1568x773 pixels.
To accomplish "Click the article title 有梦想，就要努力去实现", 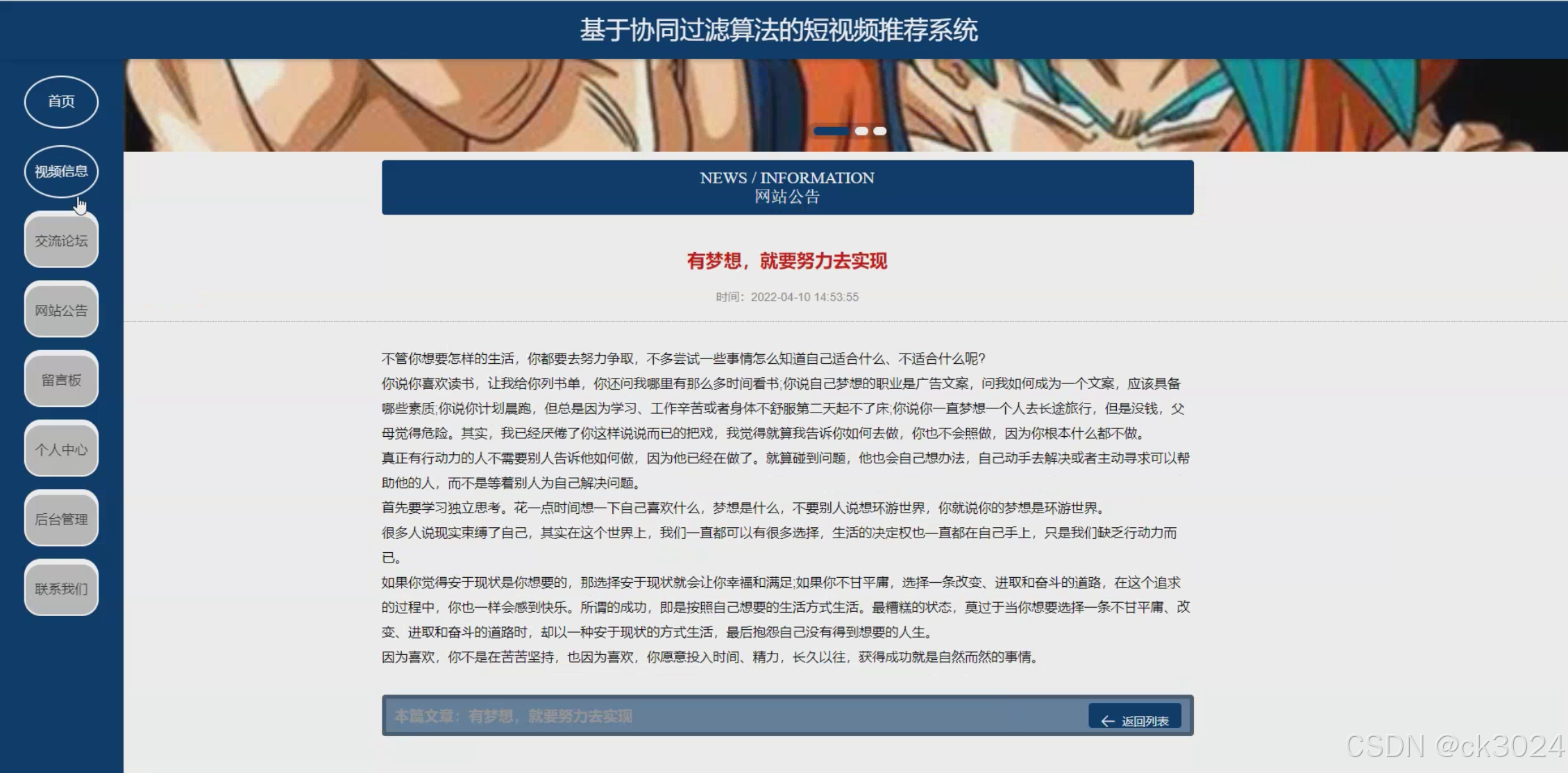I will [786, 262].
